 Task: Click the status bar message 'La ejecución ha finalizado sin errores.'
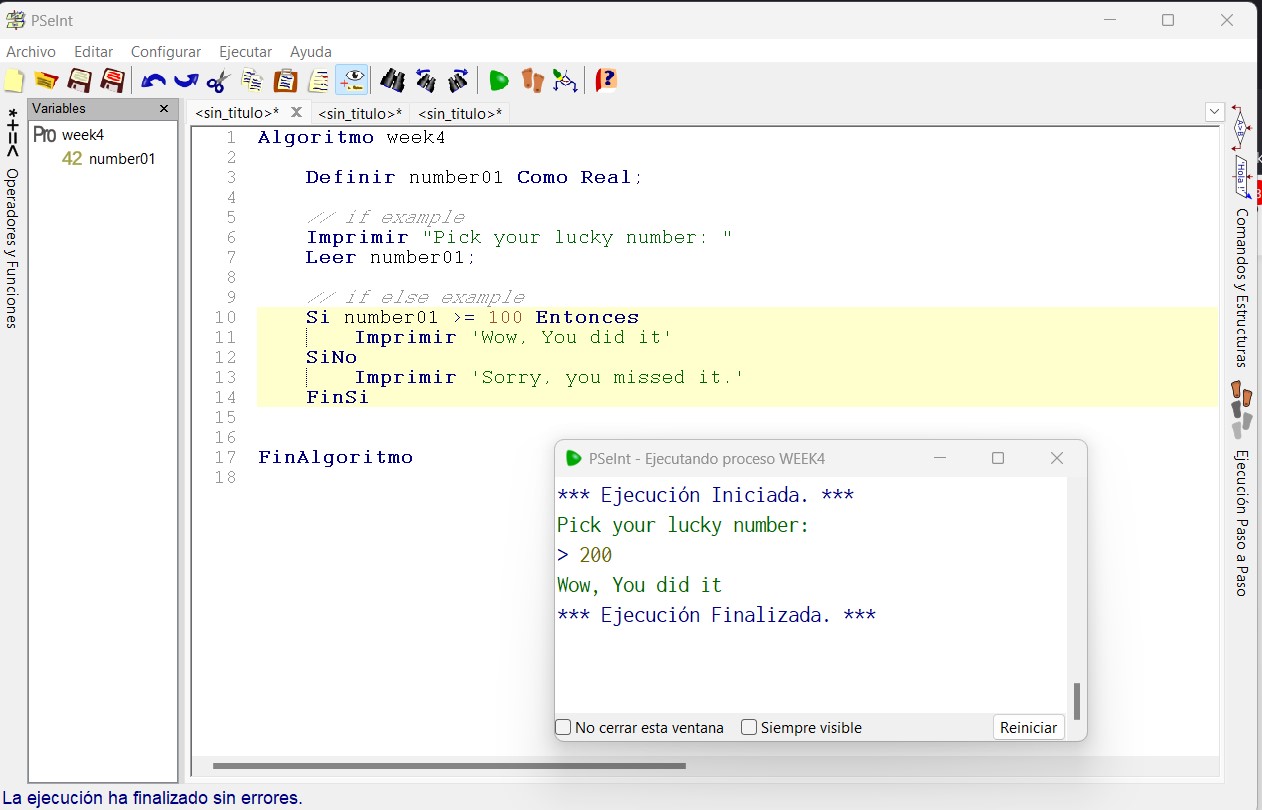(x=152, y=798)
